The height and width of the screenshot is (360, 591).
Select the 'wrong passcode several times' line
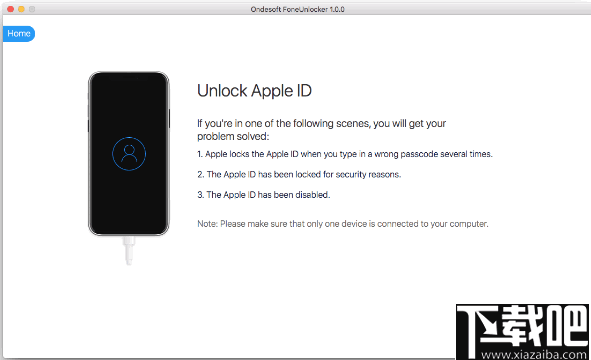(x=345, y=154)
